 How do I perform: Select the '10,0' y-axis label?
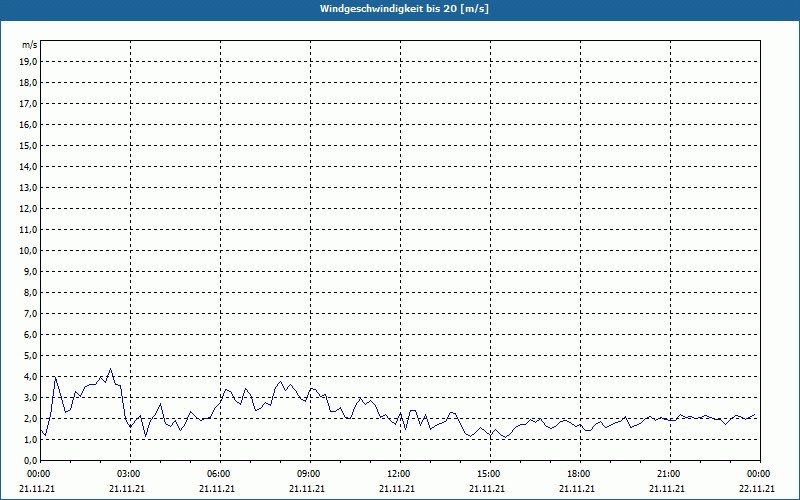(x=28, y=251)
